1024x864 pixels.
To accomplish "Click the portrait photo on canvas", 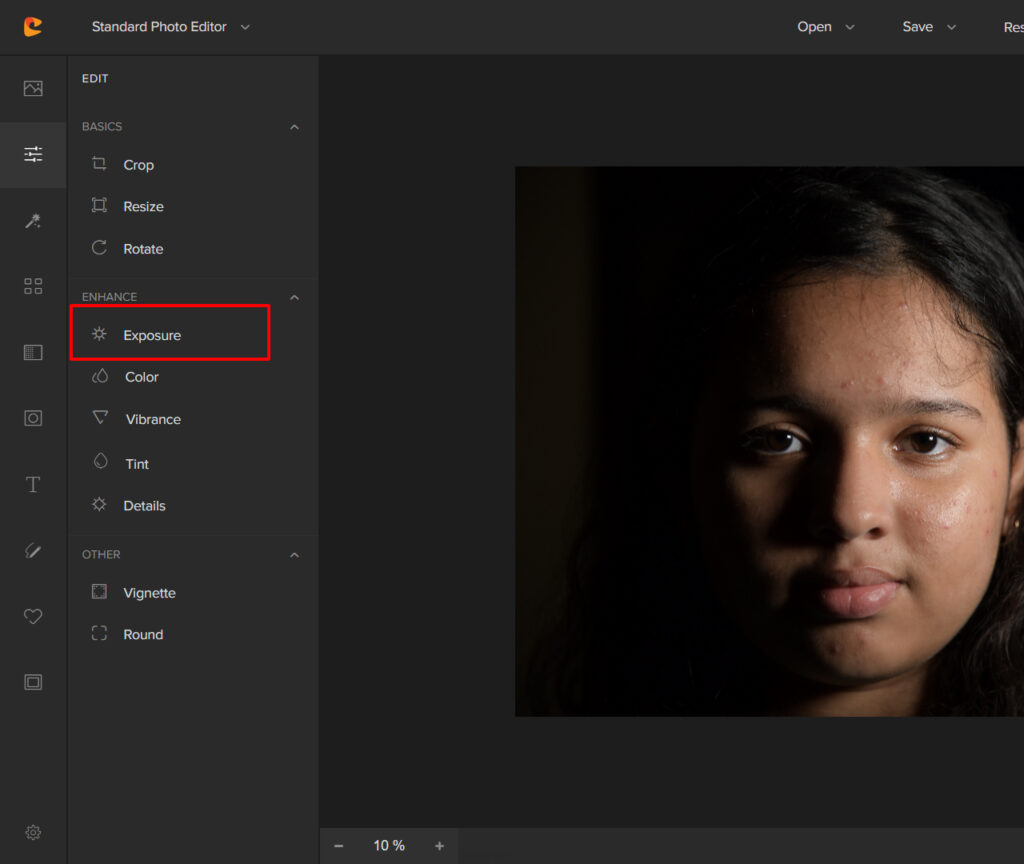I will [769, 441].
